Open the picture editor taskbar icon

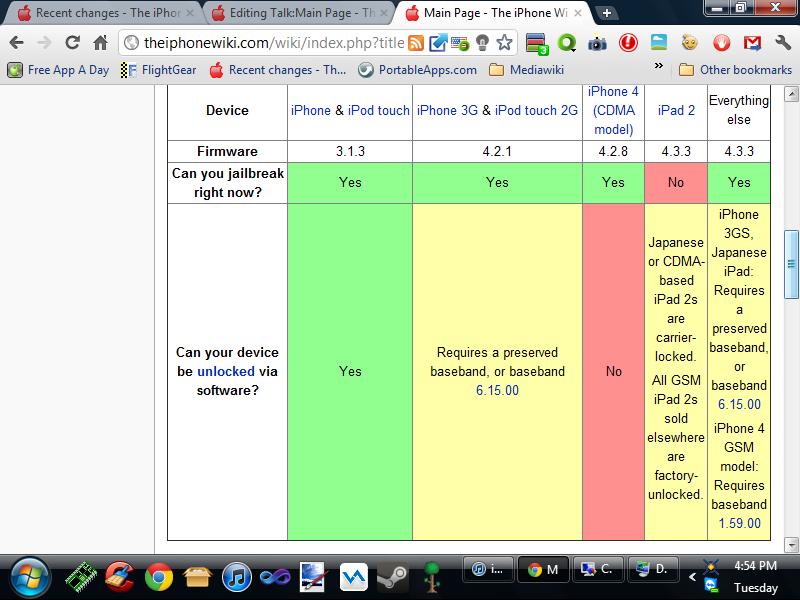coord(312,577)
